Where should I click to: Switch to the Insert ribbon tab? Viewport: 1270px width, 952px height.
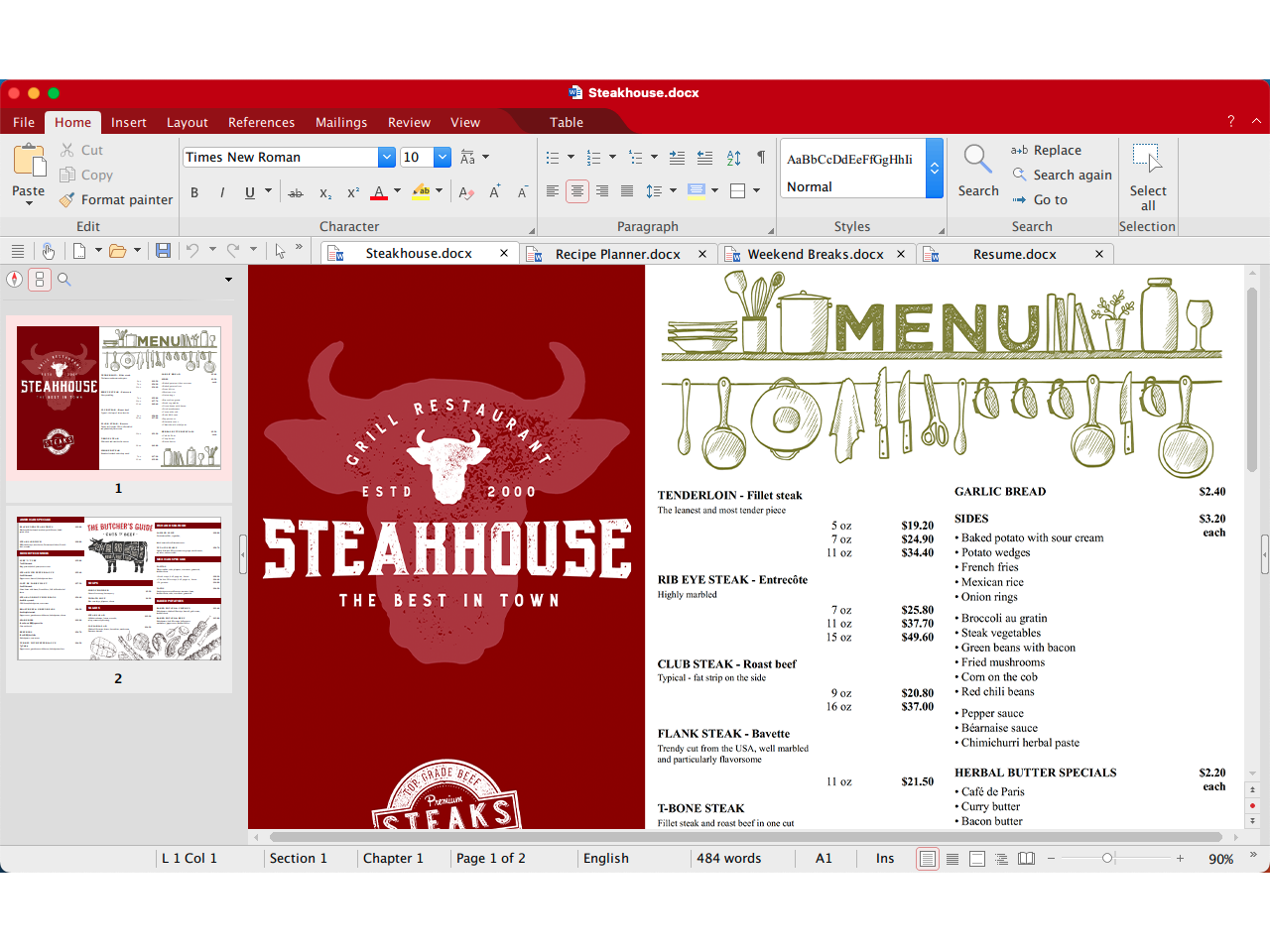coord(129,122)
